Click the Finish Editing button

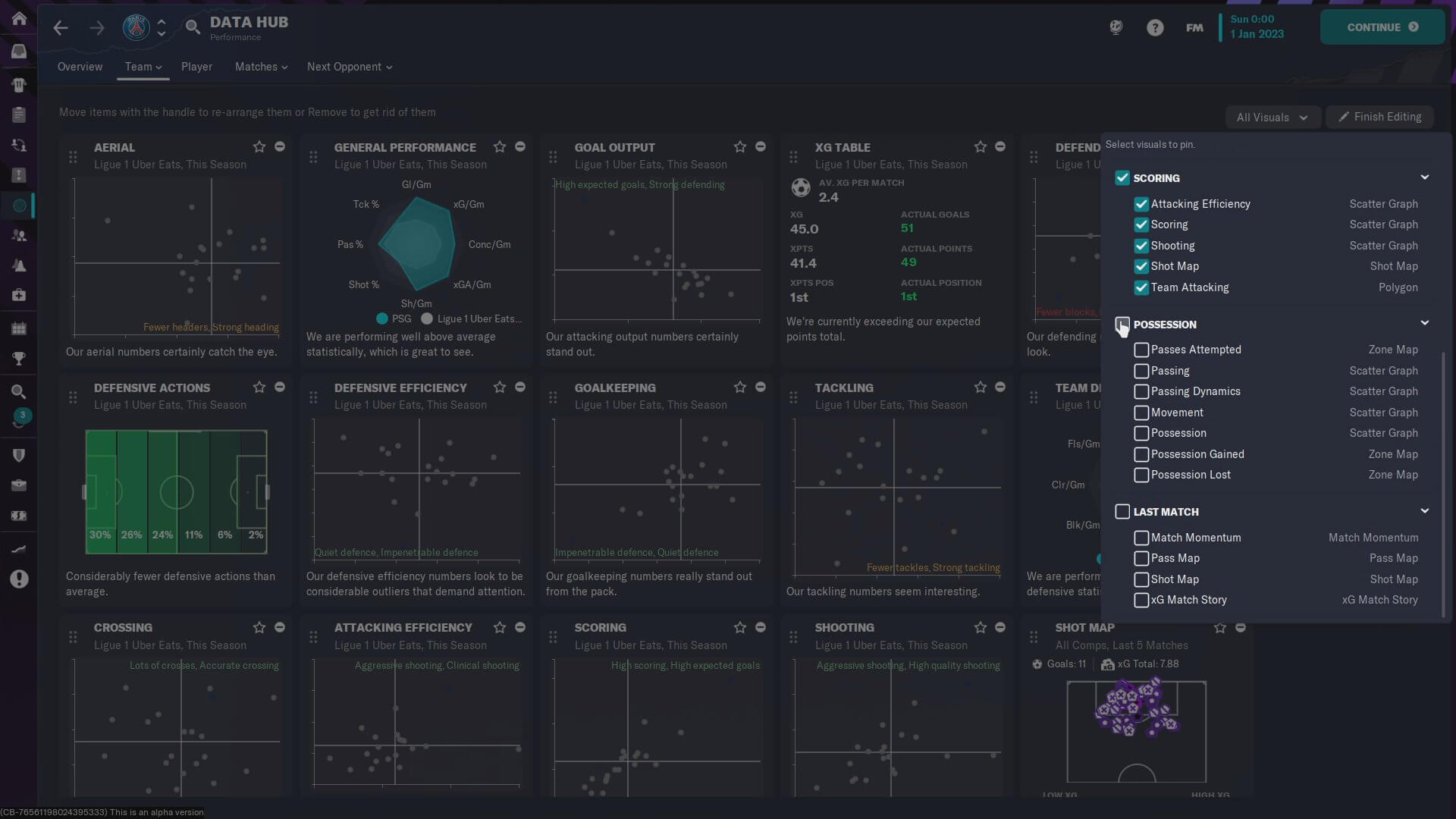click(x=1379, y=117)
